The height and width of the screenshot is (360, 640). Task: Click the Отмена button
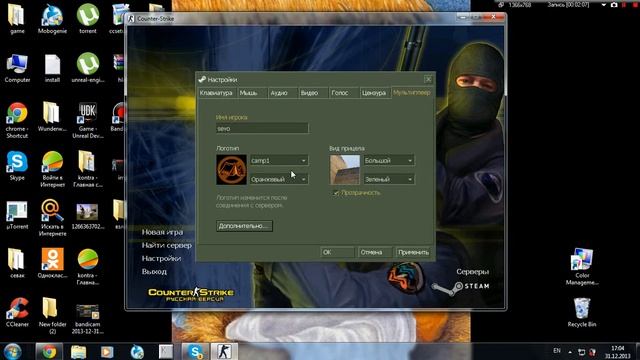click(x=375, y=252)
